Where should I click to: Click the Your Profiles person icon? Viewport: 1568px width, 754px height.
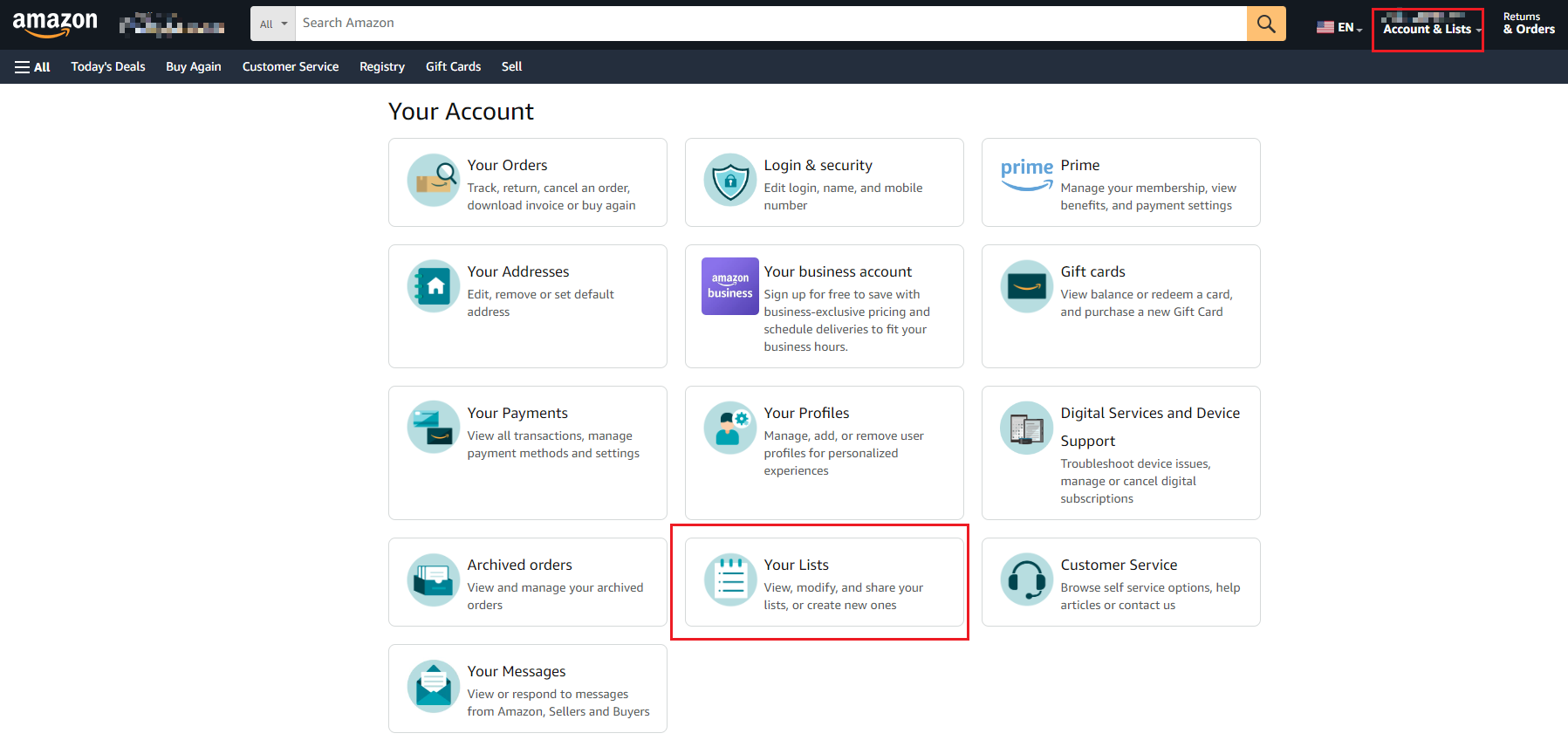coord(730,428)
